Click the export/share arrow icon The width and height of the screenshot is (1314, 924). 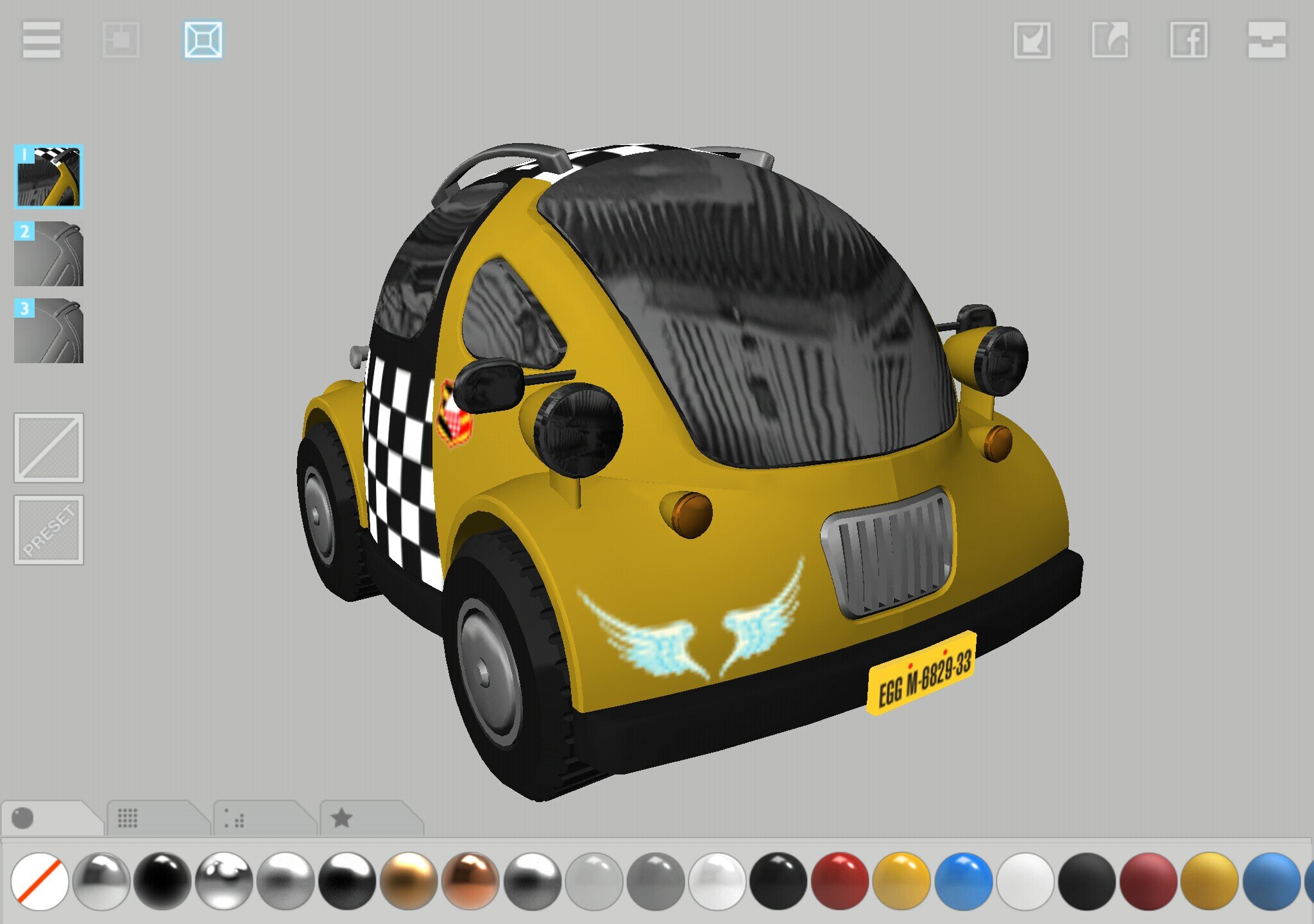click(x=1110, y=40)
